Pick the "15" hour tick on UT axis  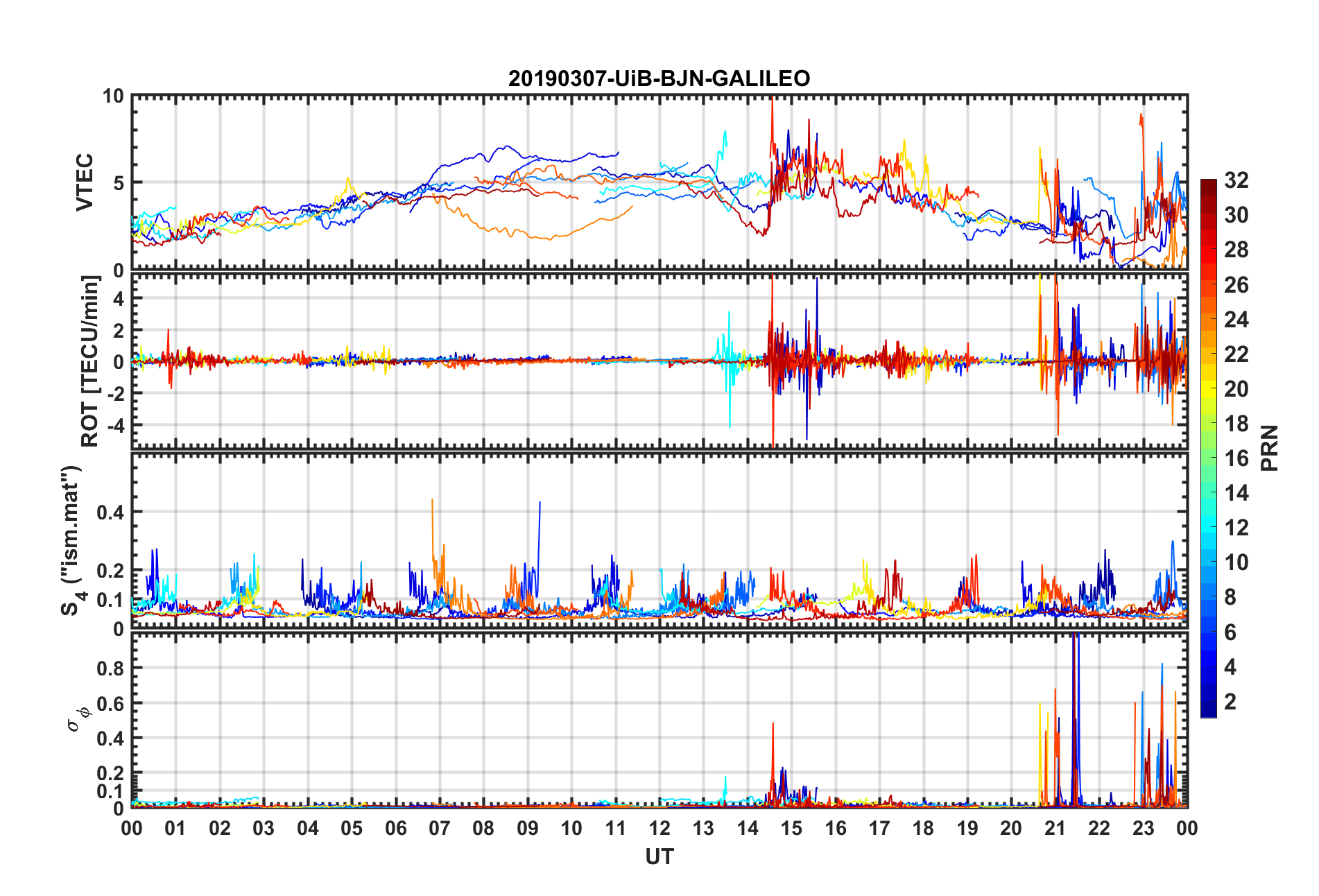point(791,828)
